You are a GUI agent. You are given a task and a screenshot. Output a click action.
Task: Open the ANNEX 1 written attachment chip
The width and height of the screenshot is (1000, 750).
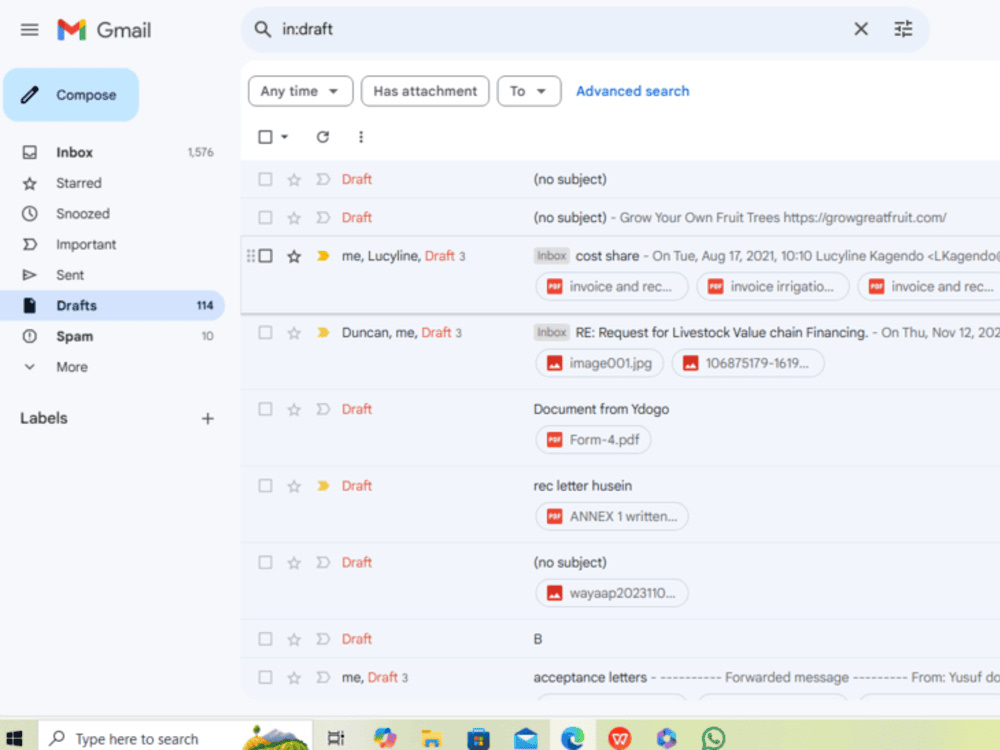[612, 516]
